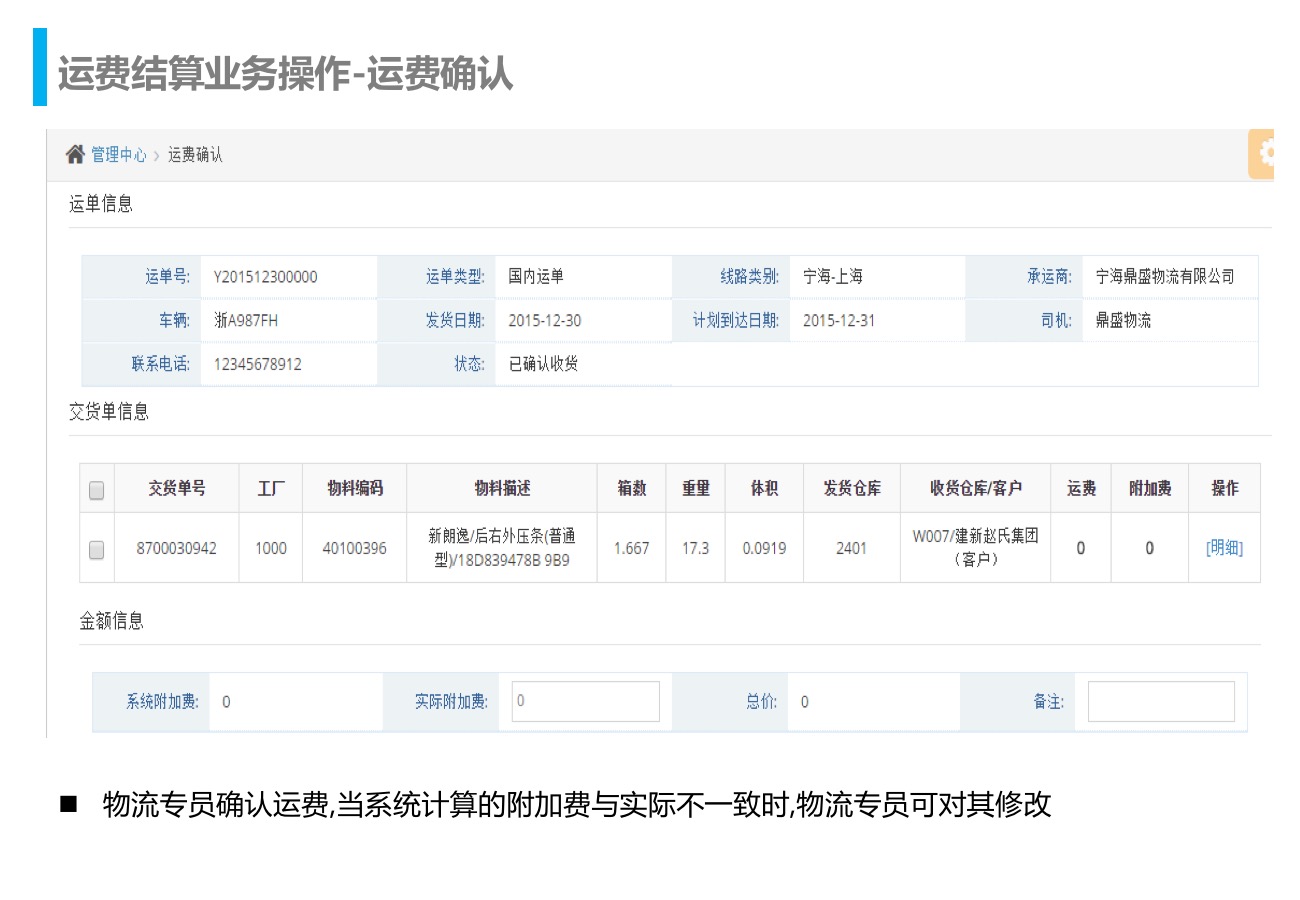Screen dimensions: 1300x900
Task: Click the 物料描述 column header
Action: (x=501, y=488)
